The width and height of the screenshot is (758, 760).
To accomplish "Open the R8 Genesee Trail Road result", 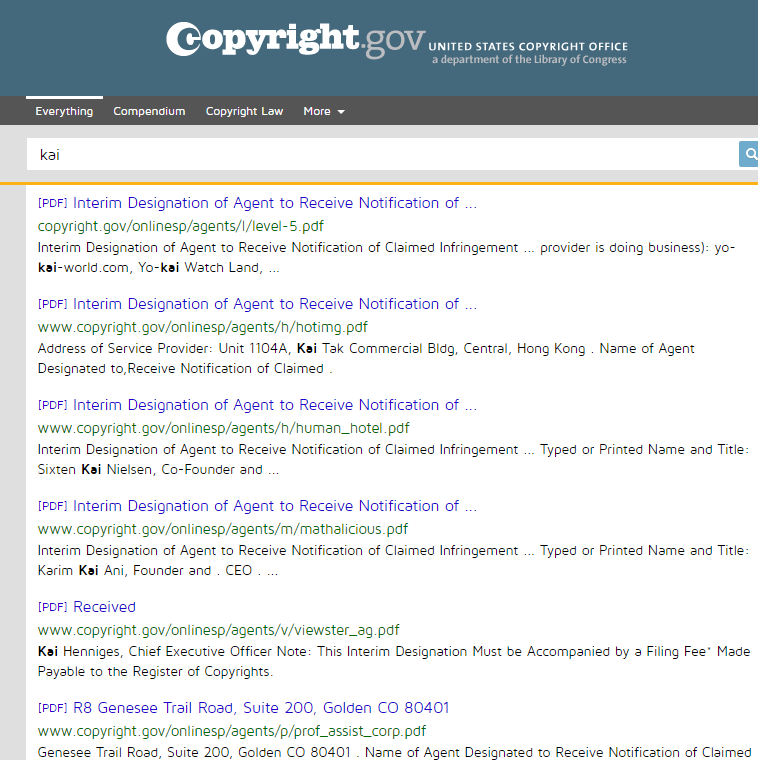I will [x=261, y=708].
